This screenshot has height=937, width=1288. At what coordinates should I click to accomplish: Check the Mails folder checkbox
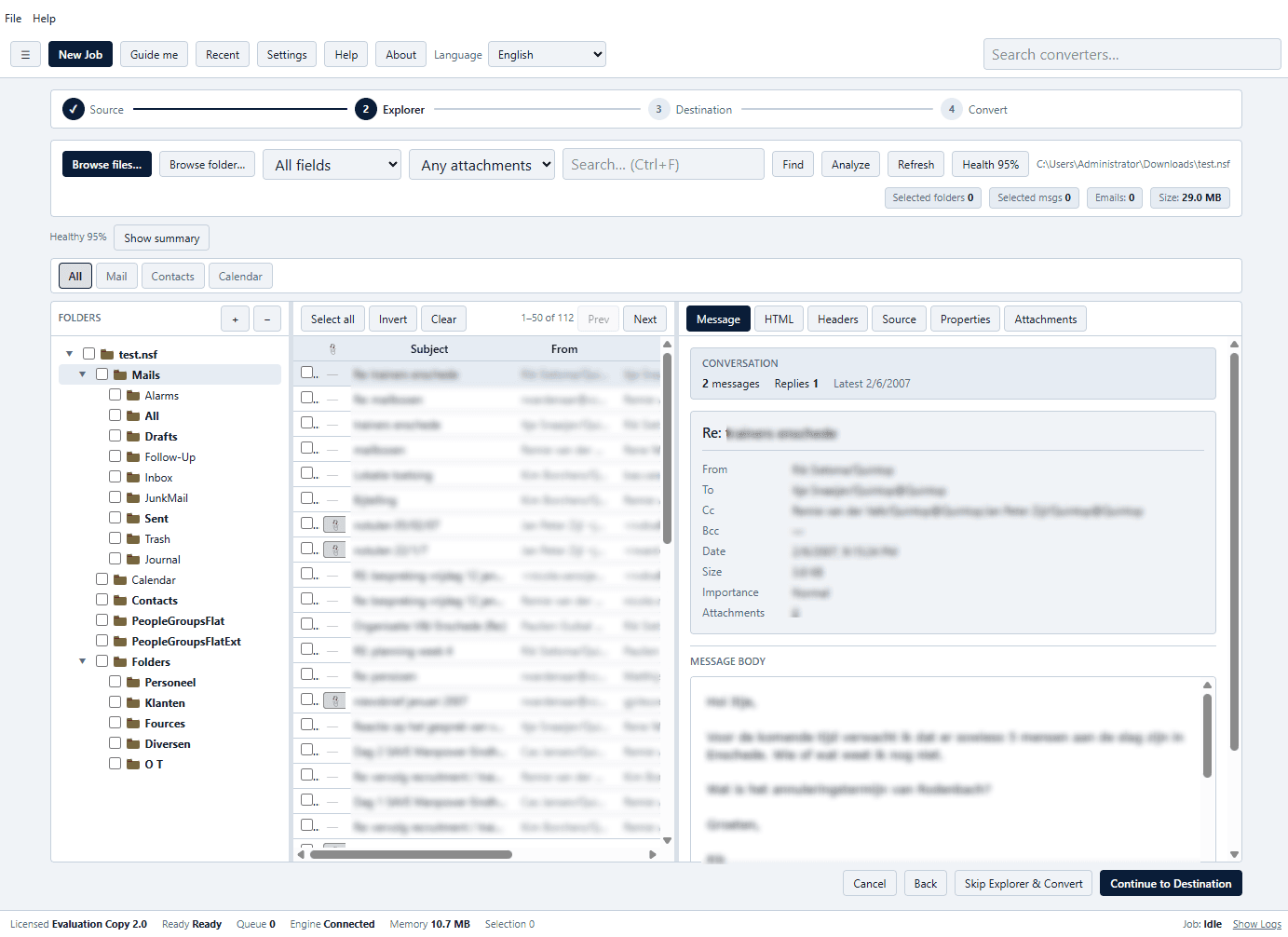[102, 374]
